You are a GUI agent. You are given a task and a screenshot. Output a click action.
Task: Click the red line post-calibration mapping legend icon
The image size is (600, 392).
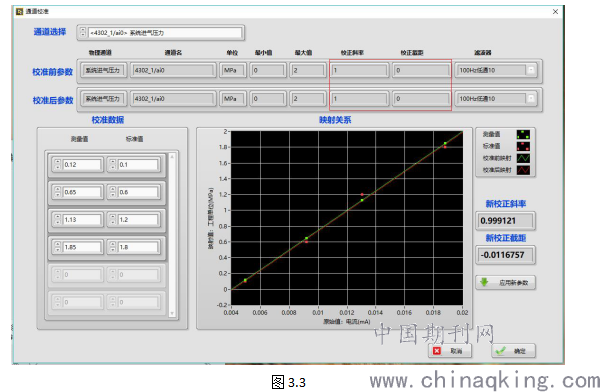(x=523, y=170)
